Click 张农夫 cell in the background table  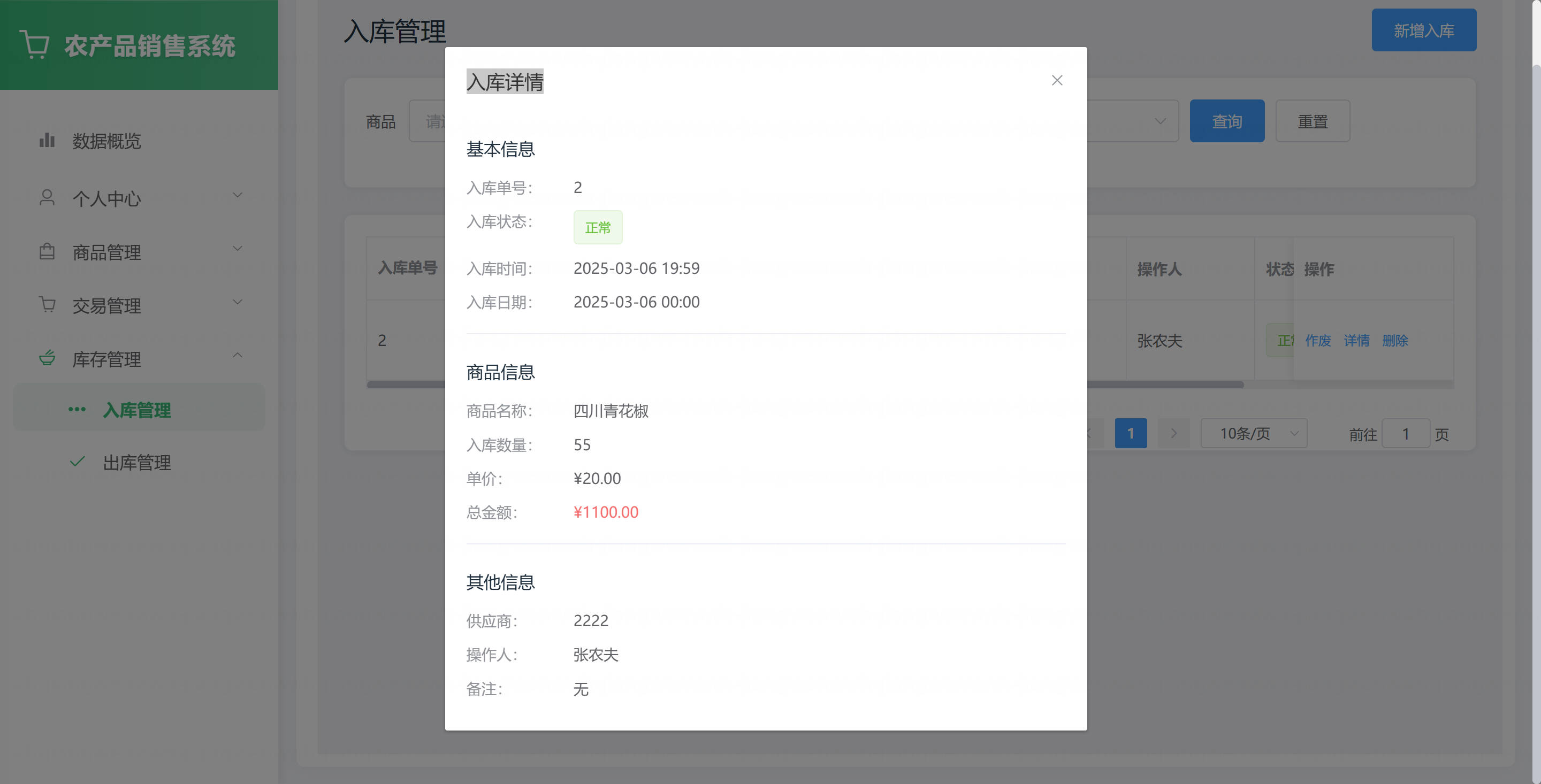point(1159,341)
